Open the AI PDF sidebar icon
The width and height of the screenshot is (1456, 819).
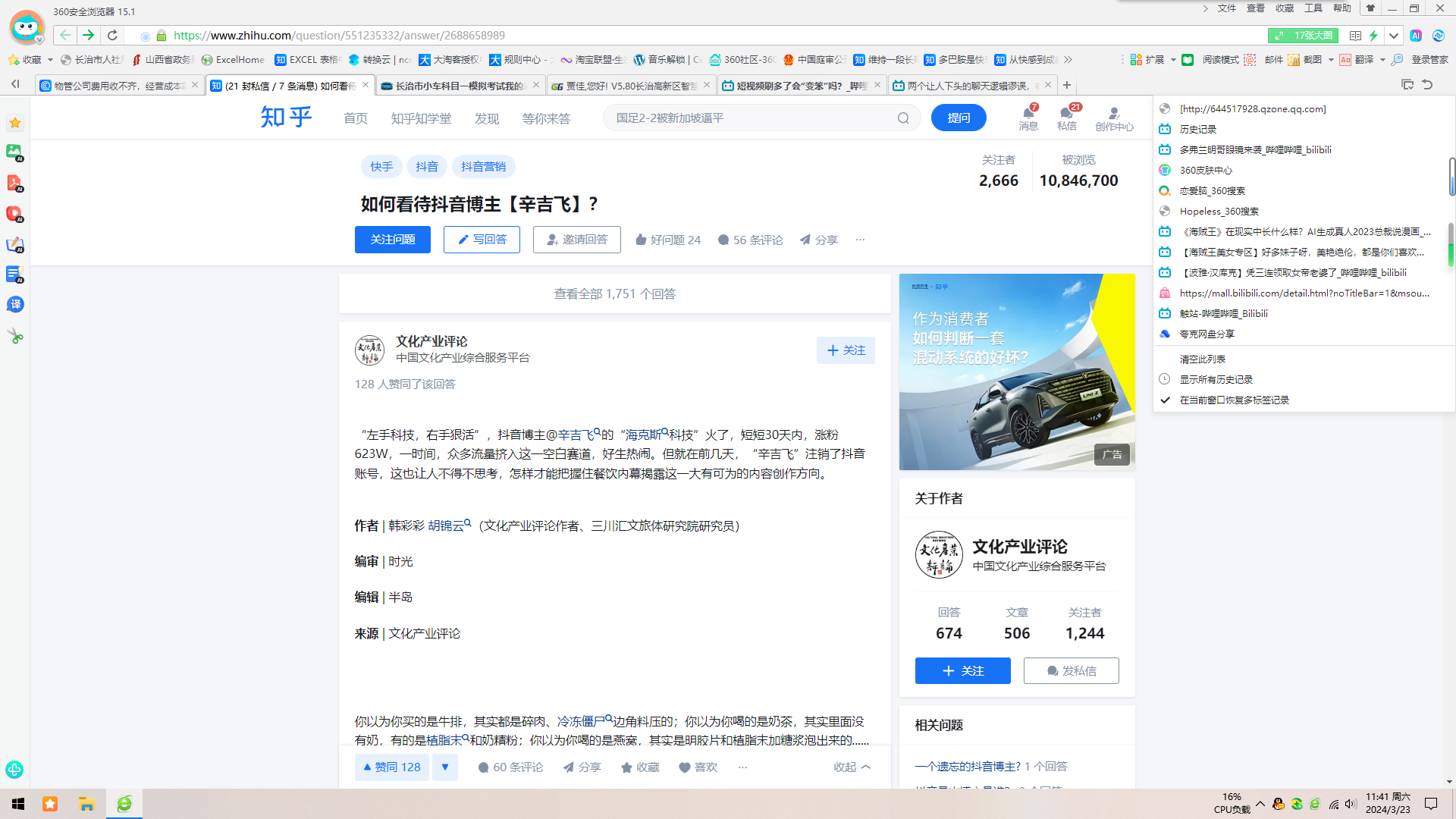click(14, 184)
